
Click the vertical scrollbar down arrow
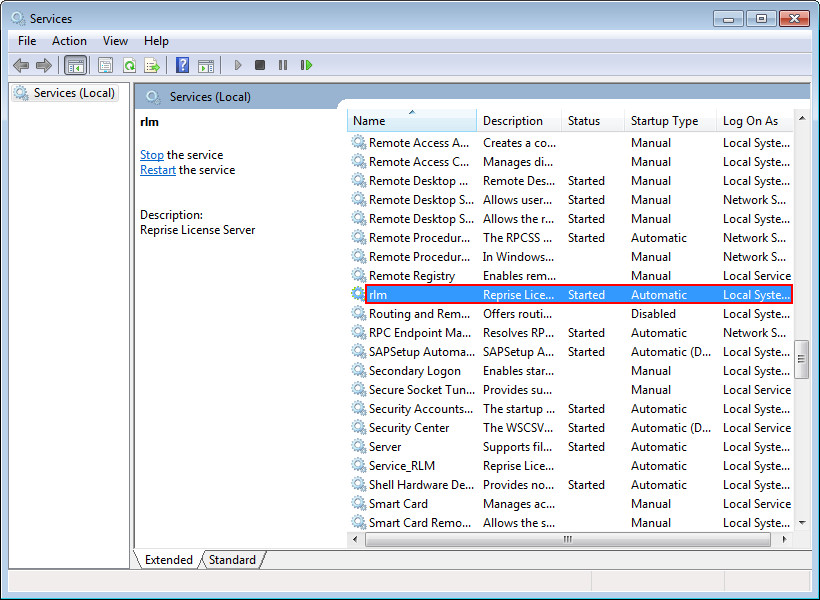(801, 523)
